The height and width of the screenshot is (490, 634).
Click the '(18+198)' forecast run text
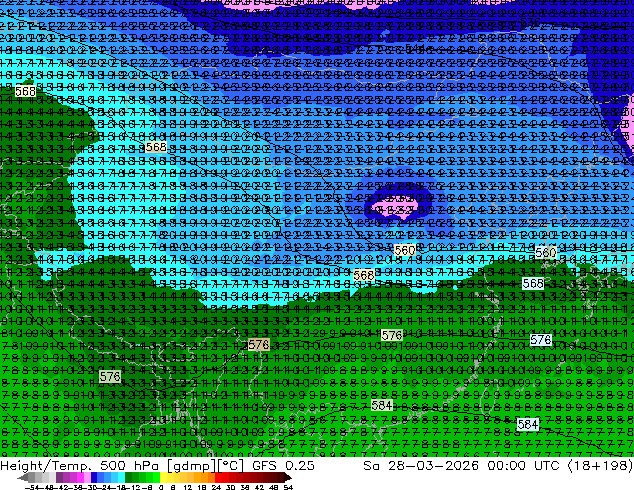(600, 466)
